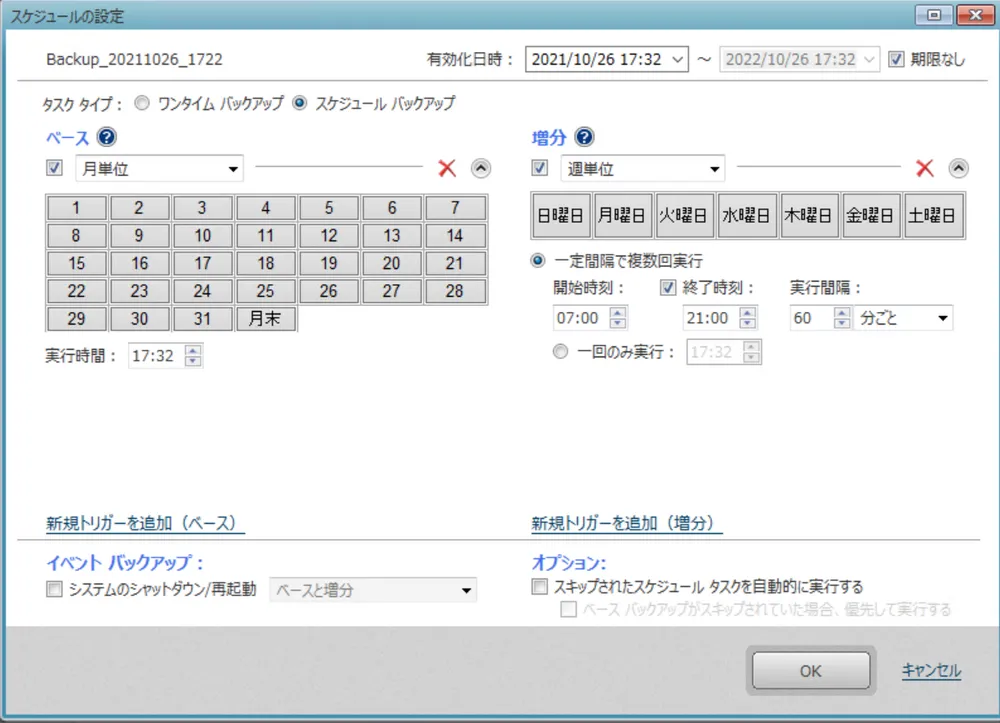Confirm the schedule with OK

pos(810,671)
